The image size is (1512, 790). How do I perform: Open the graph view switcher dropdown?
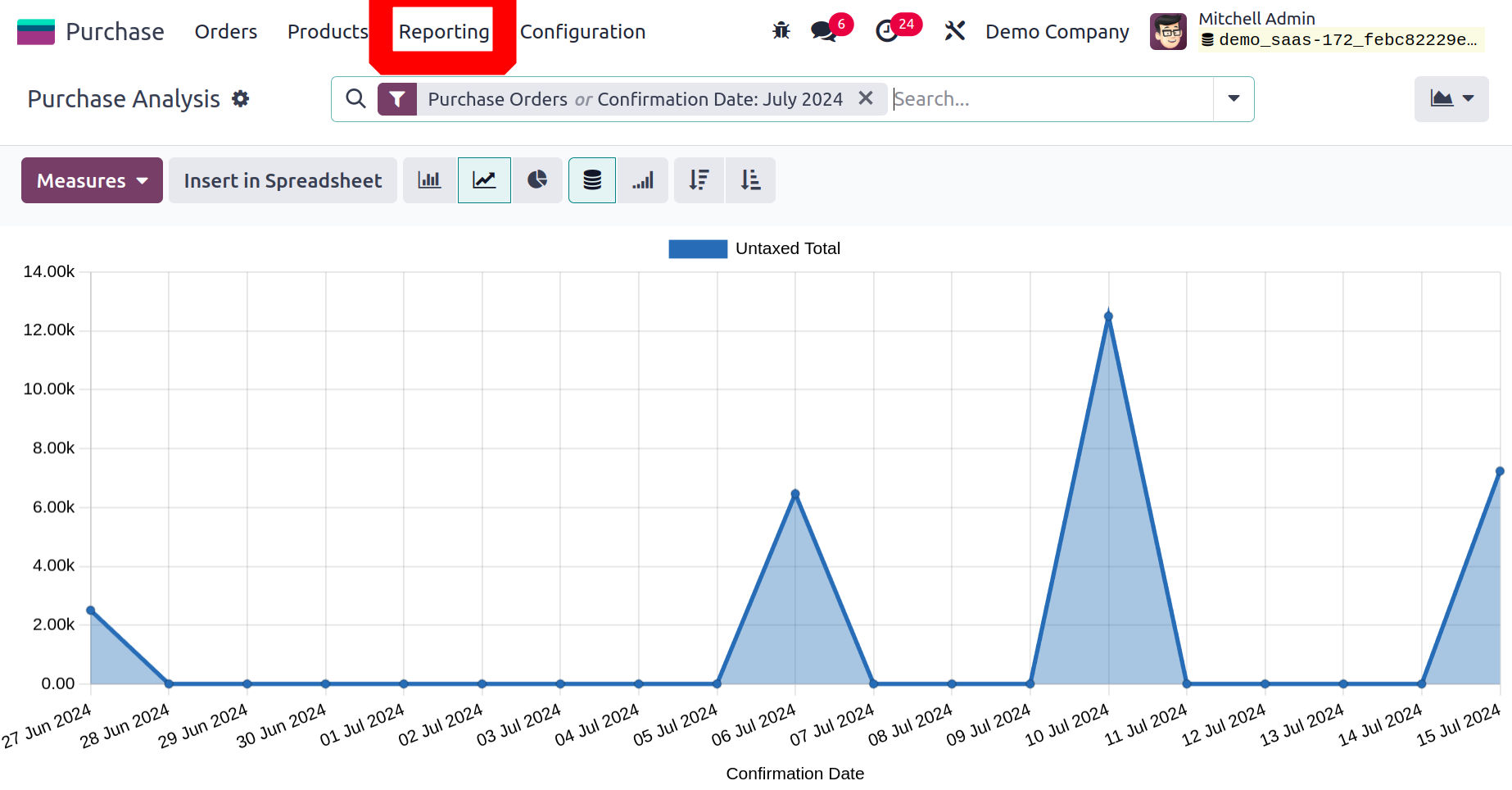click(x=1451, y=99)
